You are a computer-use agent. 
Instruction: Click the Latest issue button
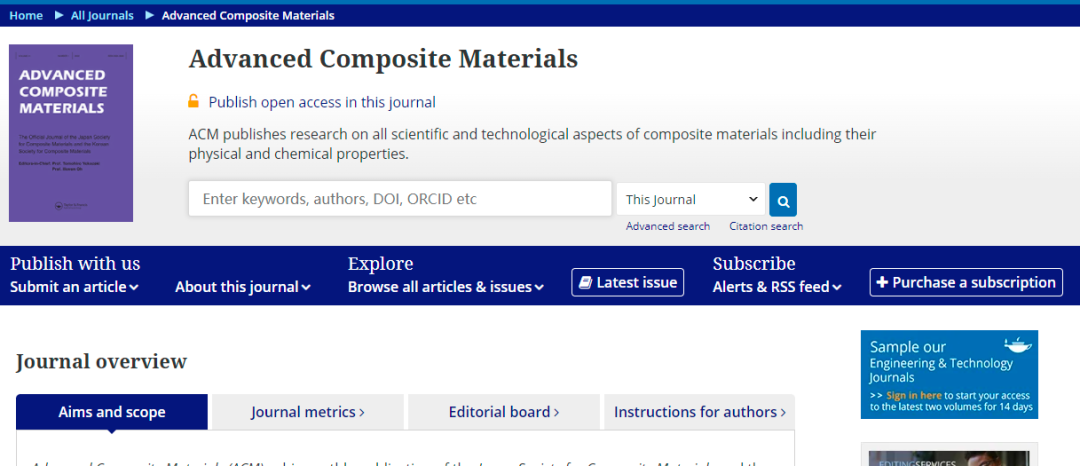[628, 283]
